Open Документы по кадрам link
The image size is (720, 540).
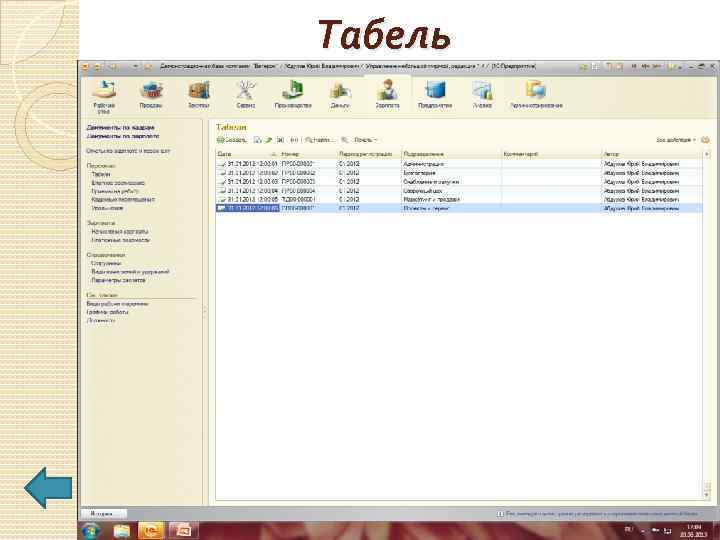(x=120, y=127)
